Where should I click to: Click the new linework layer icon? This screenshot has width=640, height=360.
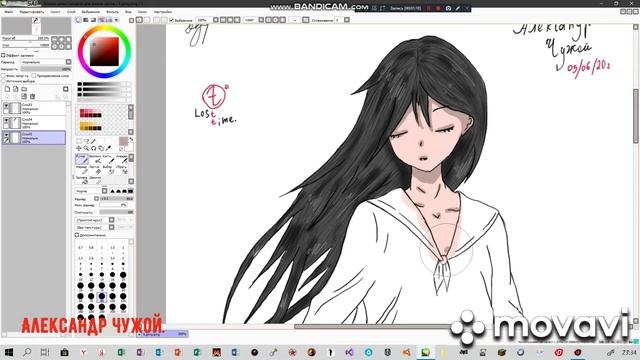(16, 89)
